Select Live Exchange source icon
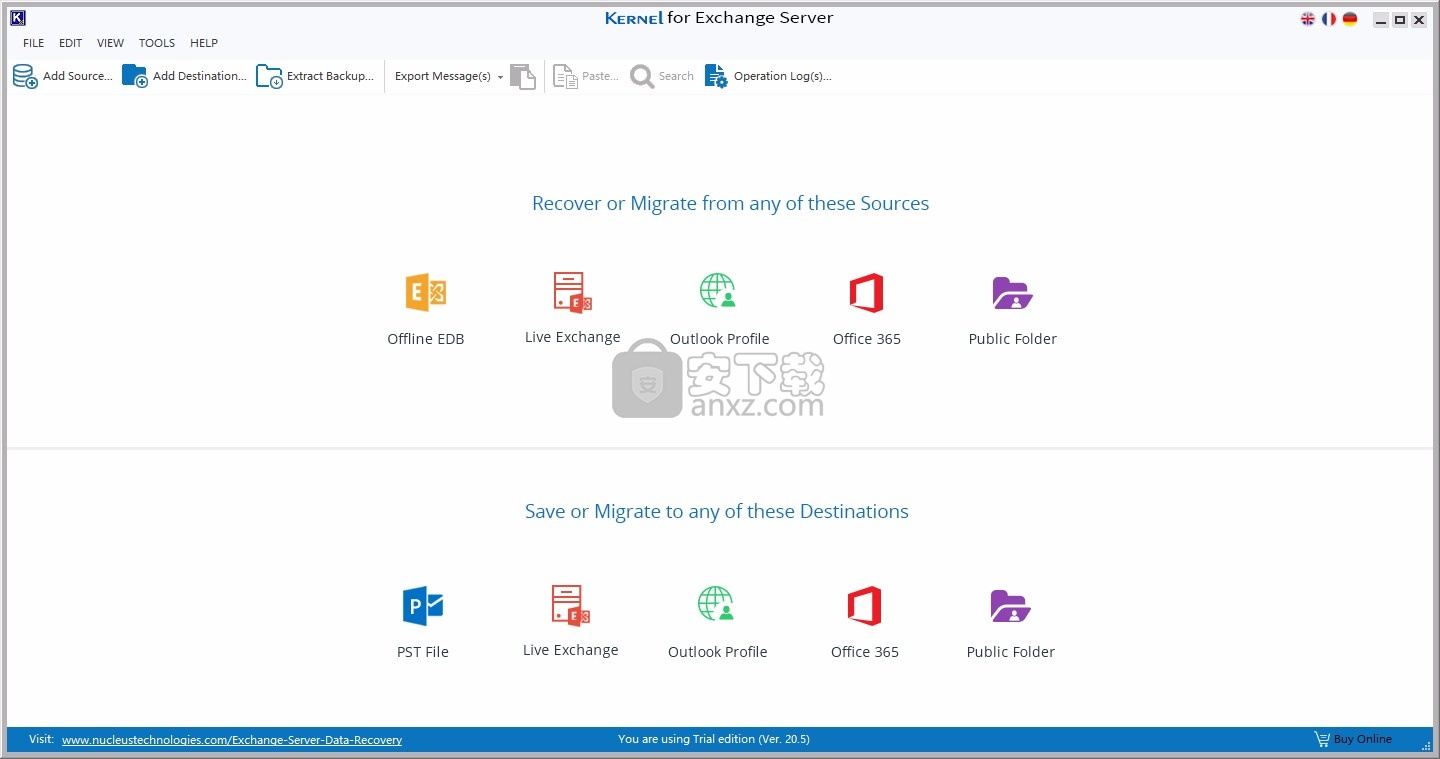This screenshot has width=1440, height=759. 573,293
